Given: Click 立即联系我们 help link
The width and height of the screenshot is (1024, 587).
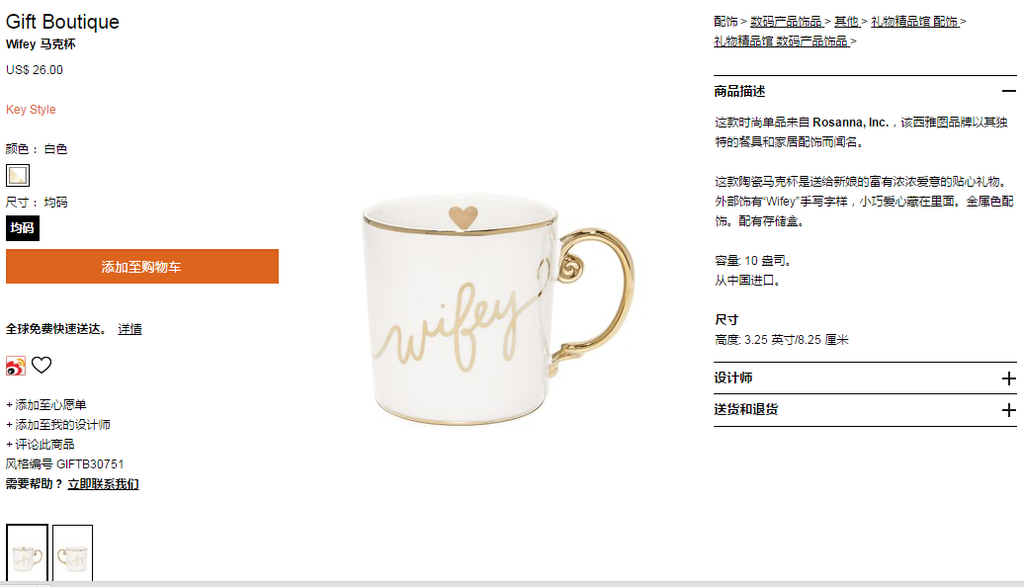Looking at the screenshot, I should pyautogui.click(x=103, y=484).
